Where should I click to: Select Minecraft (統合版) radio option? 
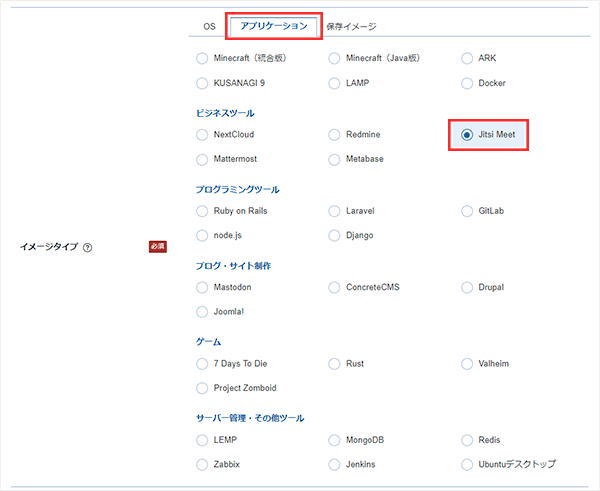[x=202, y=59]
